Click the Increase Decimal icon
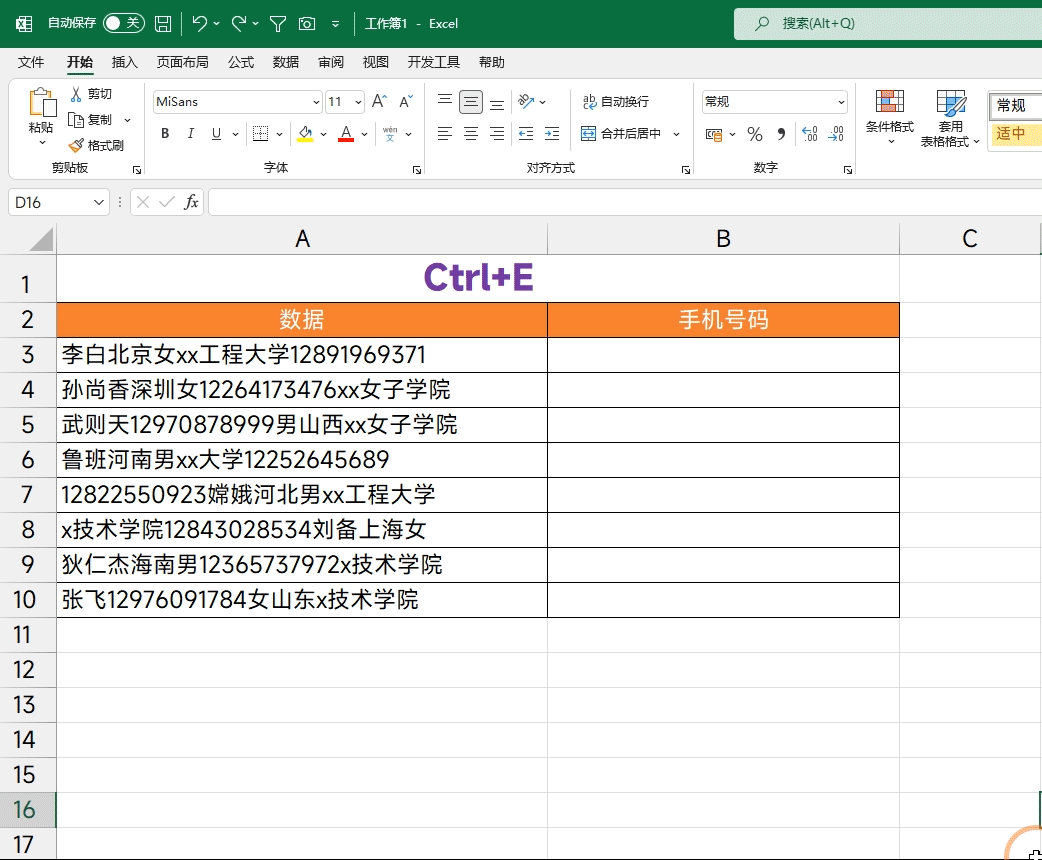The image size is (1042, 860). (809, 134)
